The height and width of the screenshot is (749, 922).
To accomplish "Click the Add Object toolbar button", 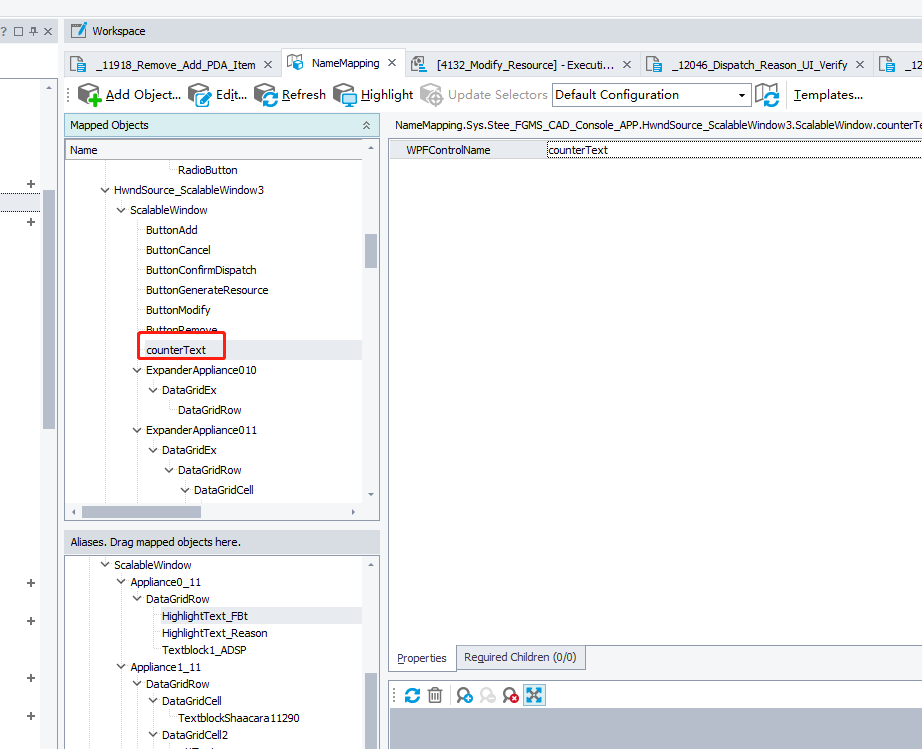I will click(x=130, y=95).
